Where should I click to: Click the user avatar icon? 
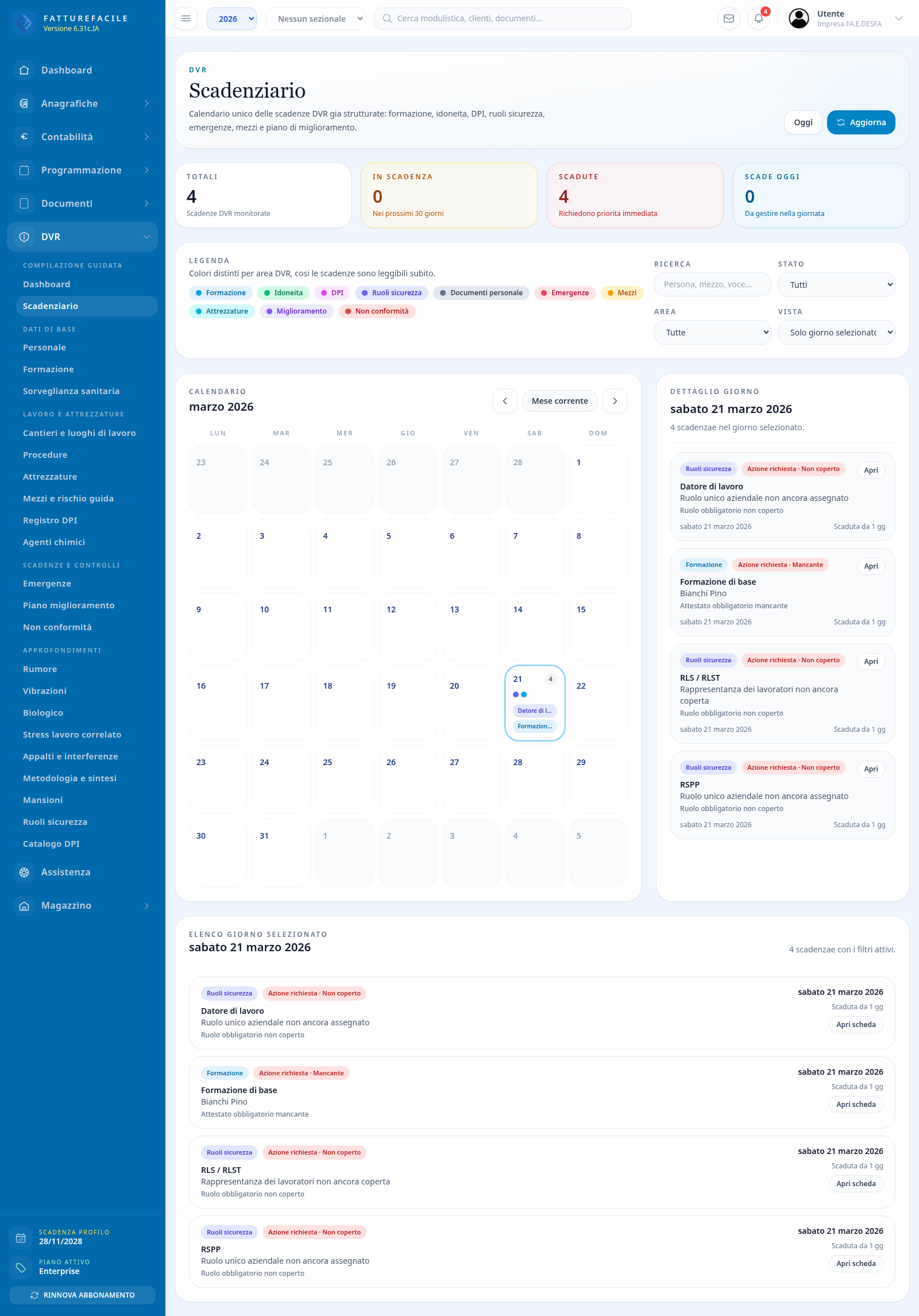coord(799,18)
